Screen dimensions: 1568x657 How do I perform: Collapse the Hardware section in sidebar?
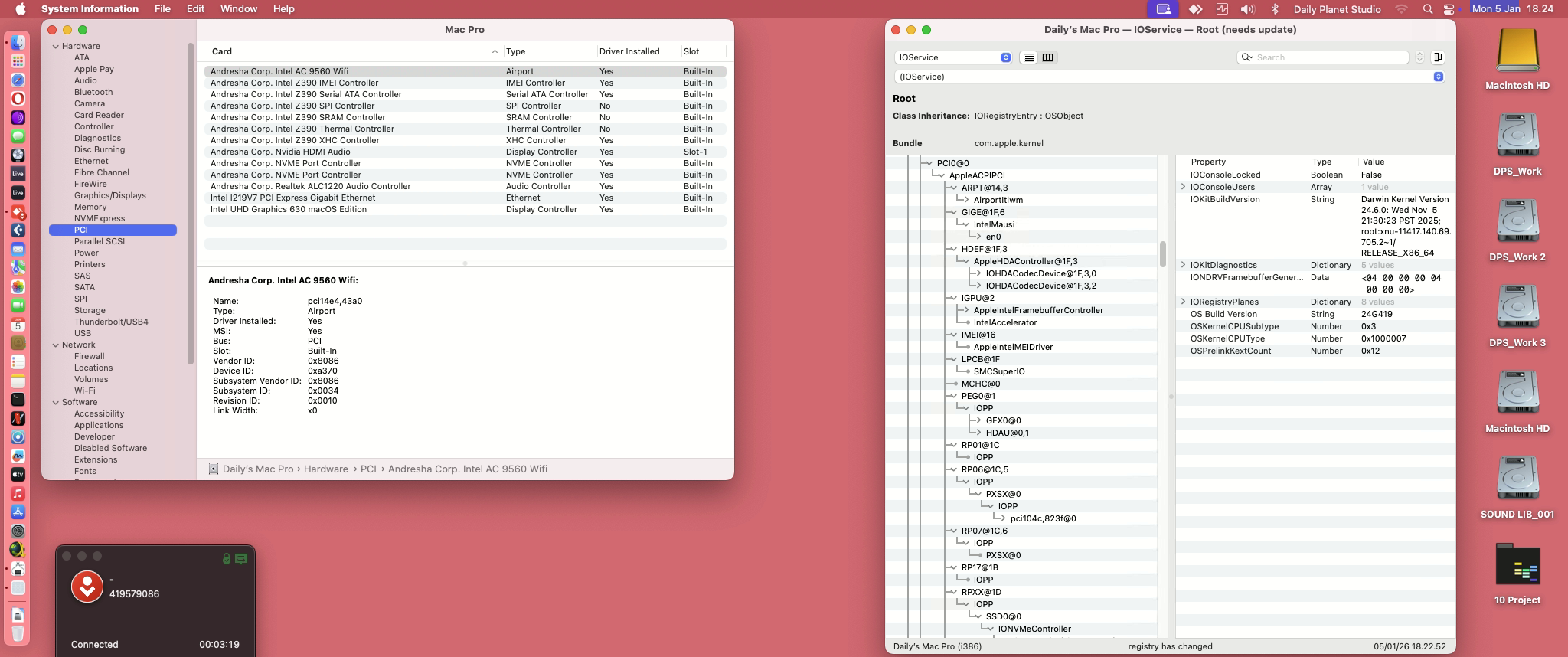click(56, 46)
